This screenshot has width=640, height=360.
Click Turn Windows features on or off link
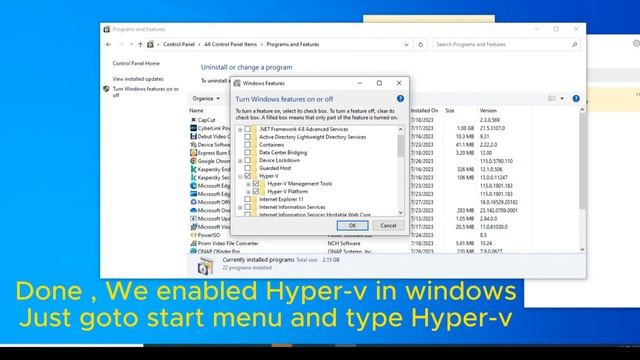(145, 92)
